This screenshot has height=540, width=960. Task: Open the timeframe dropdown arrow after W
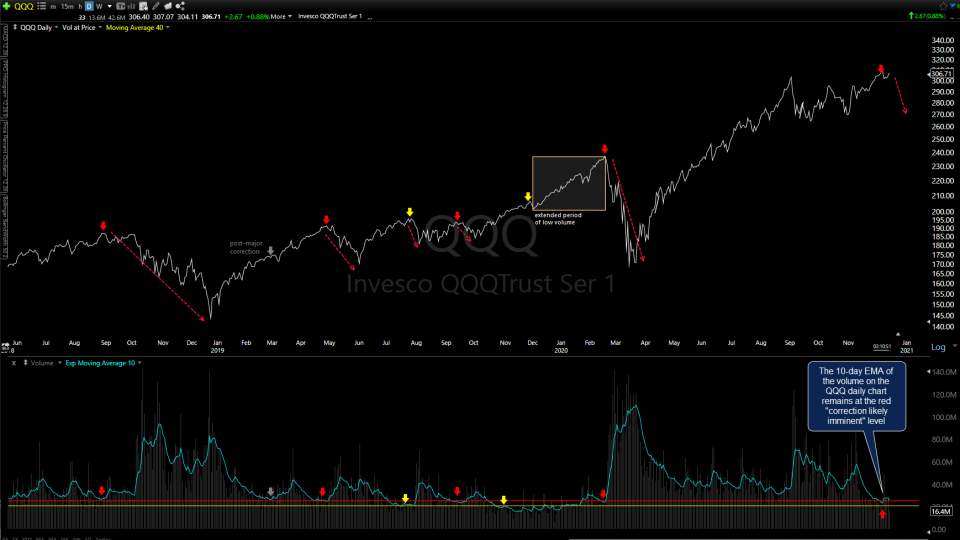click(110, 6)
